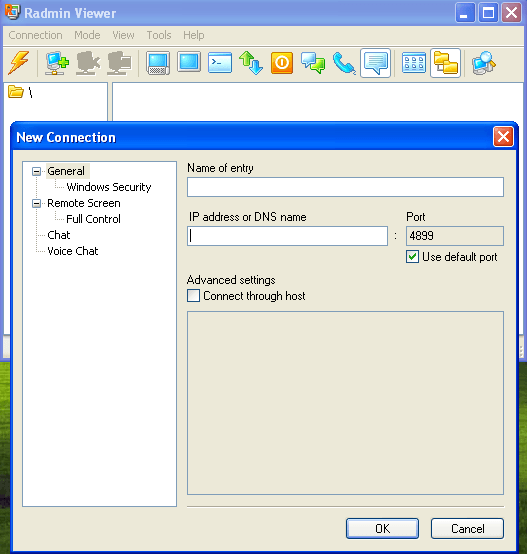The height and width of the screenshot is (554, 527).
Task: Open the Connection menu
Action: (35, 35)
